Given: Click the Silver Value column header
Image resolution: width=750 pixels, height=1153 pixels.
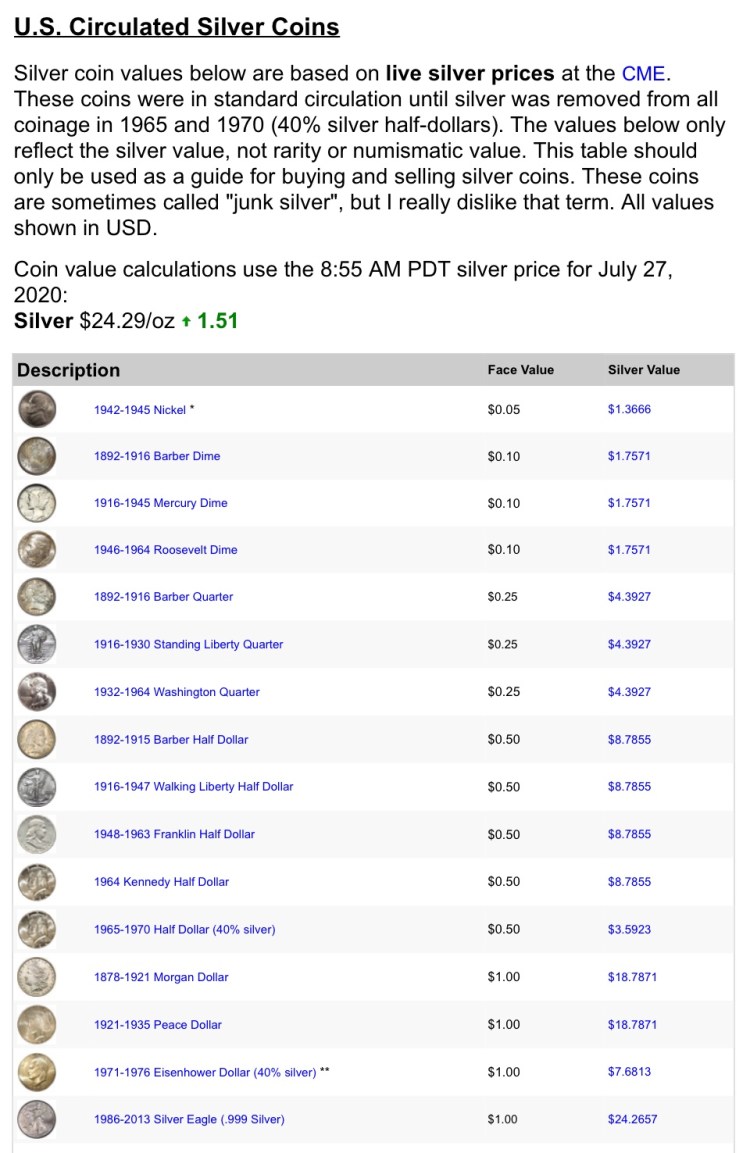Looking at the screenshot, I should [643, 370].
